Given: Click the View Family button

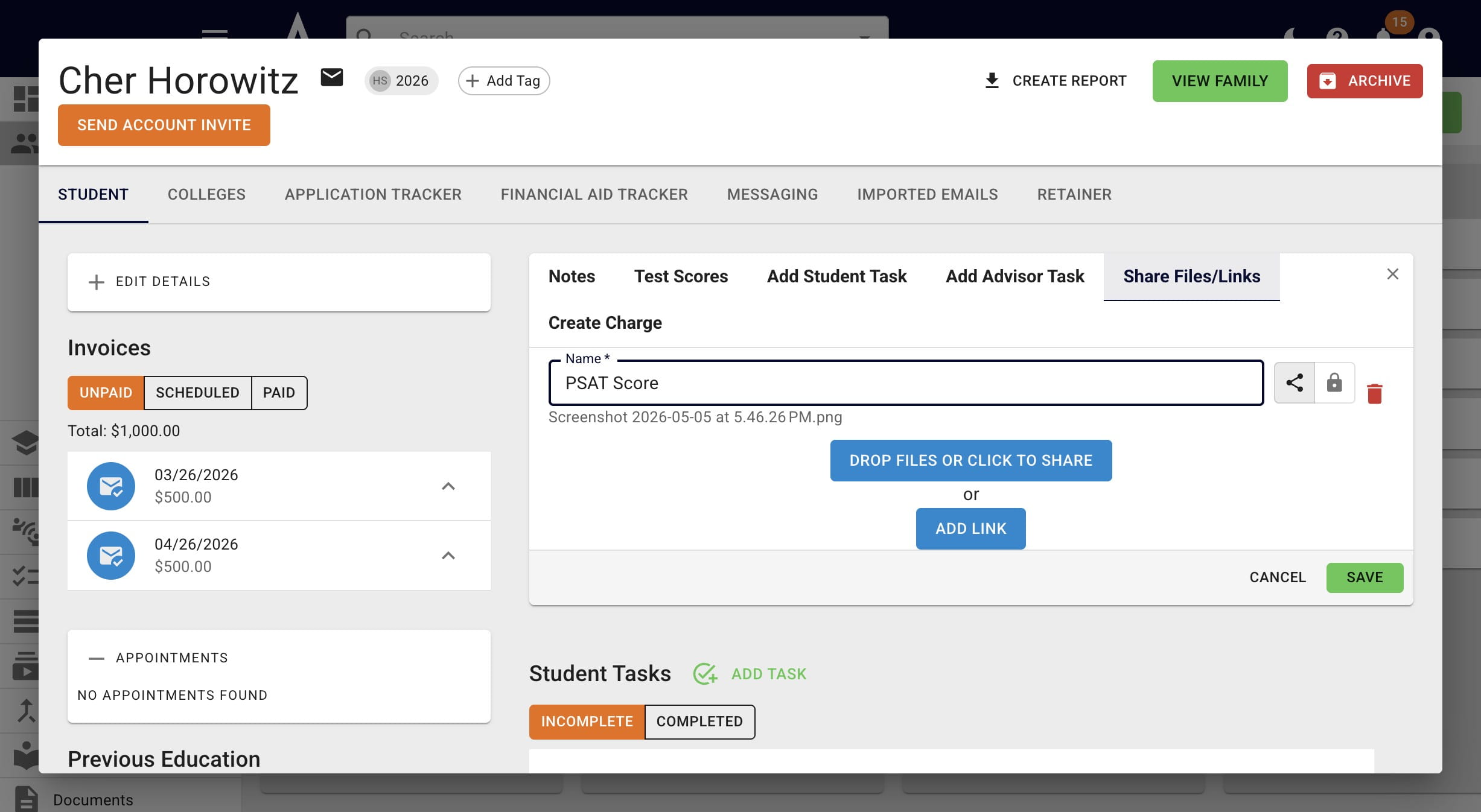Looking at the screenshot, I should pos(1220,81).
